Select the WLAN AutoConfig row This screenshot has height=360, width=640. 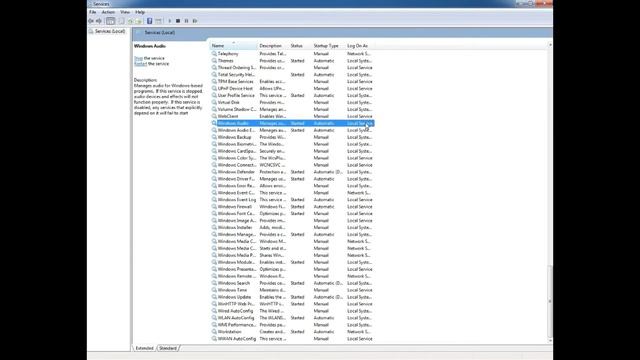click(292, 318)
